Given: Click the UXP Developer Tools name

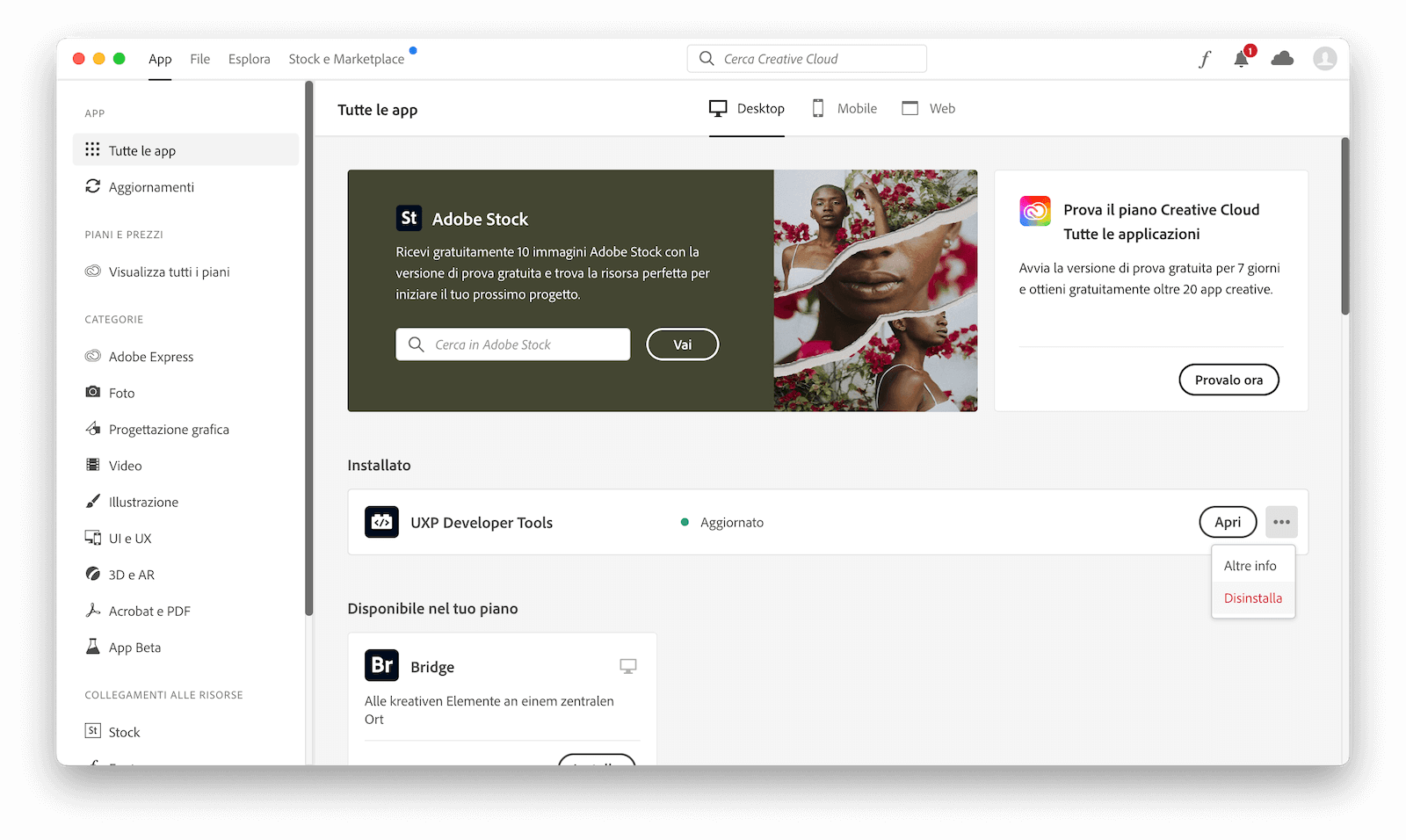Looking at the screenshot, I should click(482, 523).
